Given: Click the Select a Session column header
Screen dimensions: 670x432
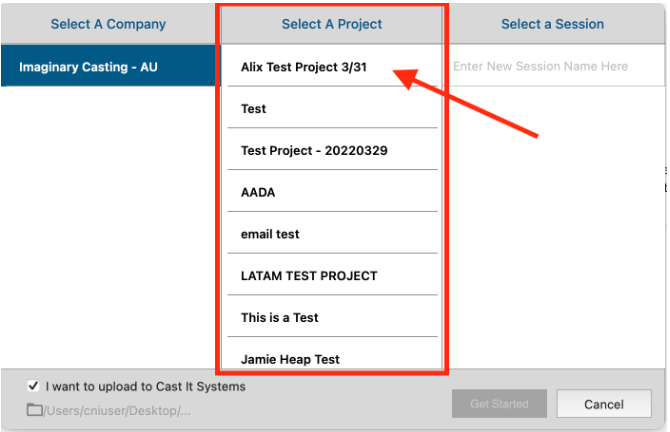Looking at the screenshot, I should click(x=552, y=24).
